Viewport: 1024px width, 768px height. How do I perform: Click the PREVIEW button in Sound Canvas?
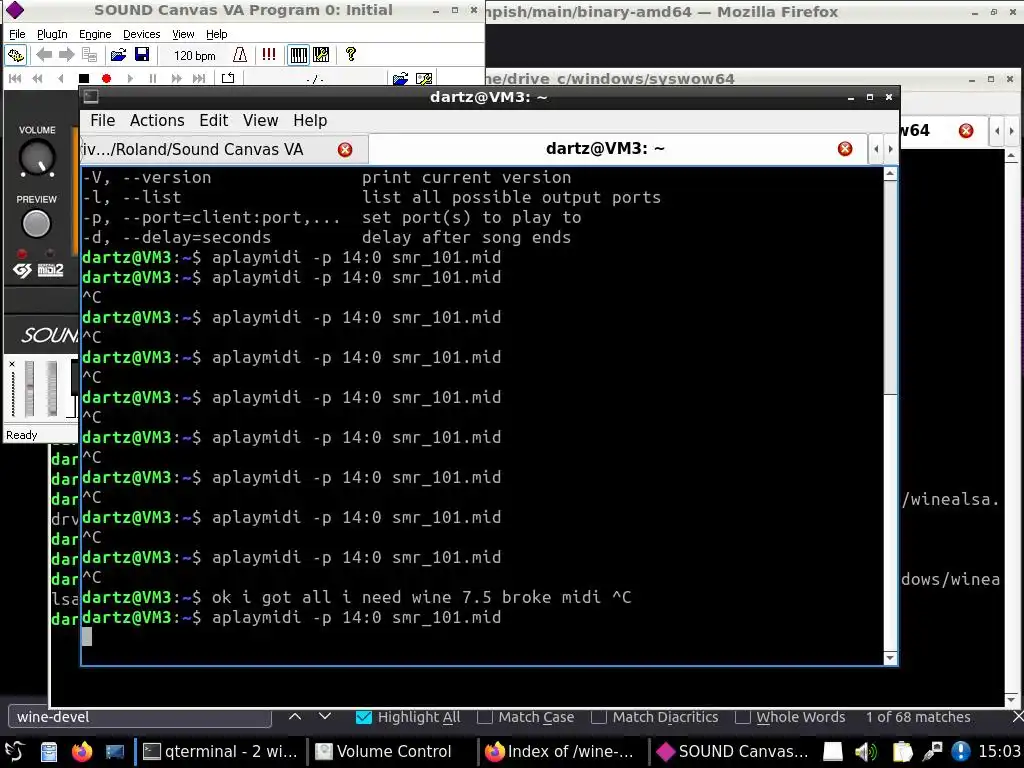[x=36, y=224]
